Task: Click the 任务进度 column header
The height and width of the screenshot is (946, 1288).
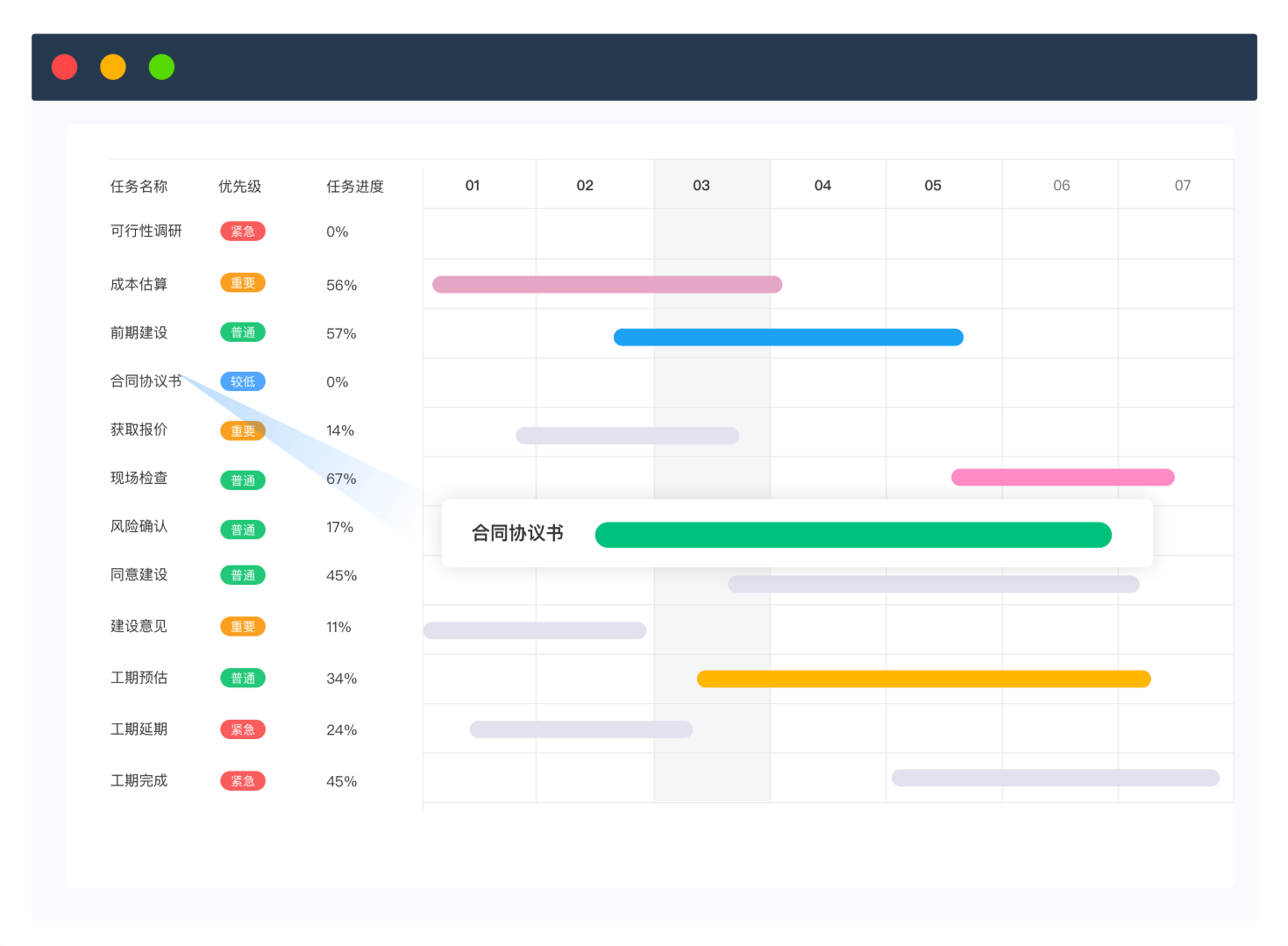Action: [354, 186]
